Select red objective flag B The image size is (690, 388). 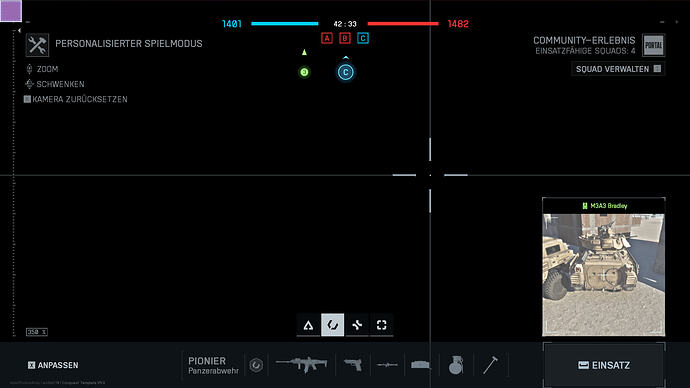345,38
